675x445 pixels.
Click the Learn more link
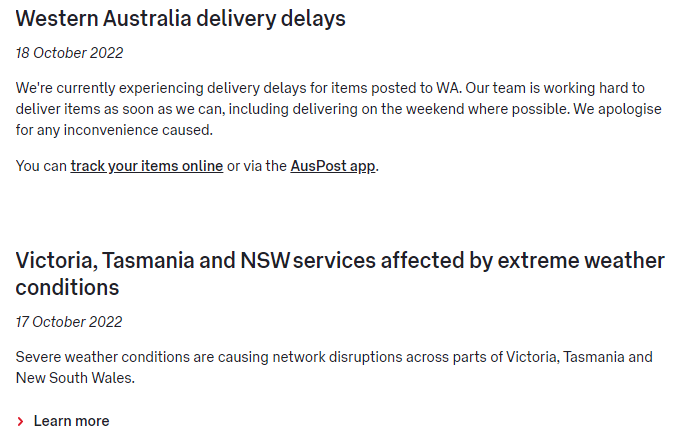click(71, 421)
